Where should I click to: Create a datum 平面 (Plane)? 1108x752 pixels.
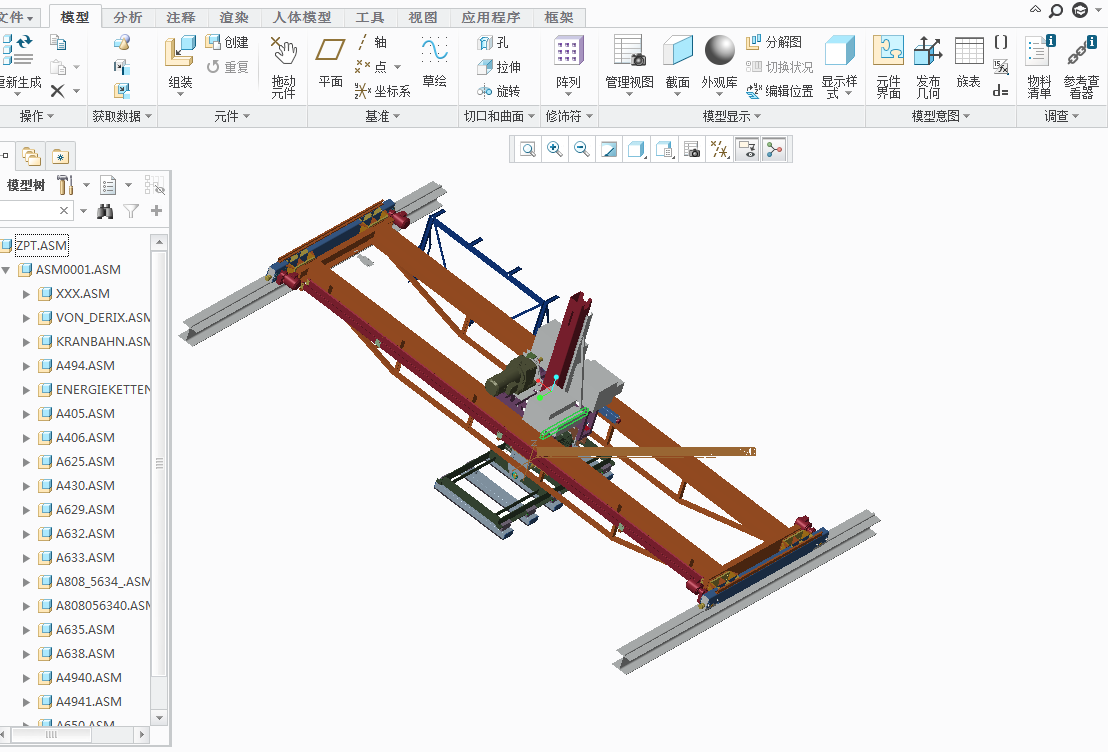tap(330, 64)
